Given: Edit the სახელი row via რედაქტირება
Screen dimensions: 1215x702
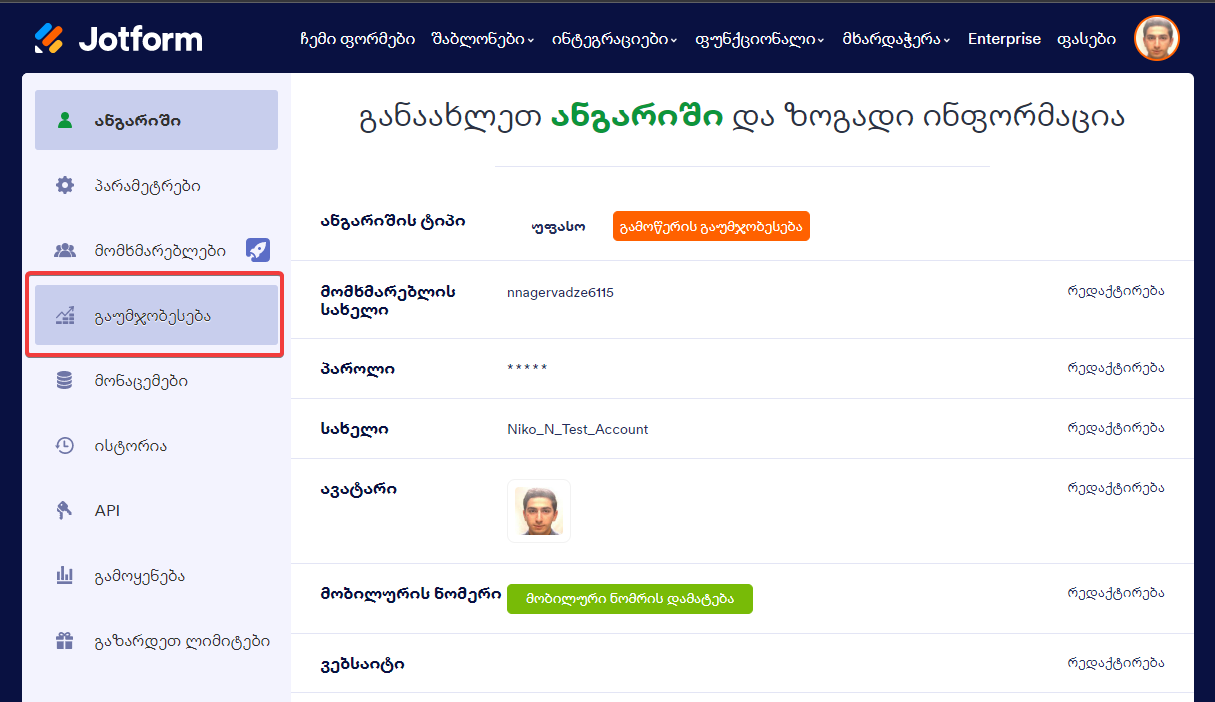Looking at the screenshot, I should click(x=1116, y=428).
